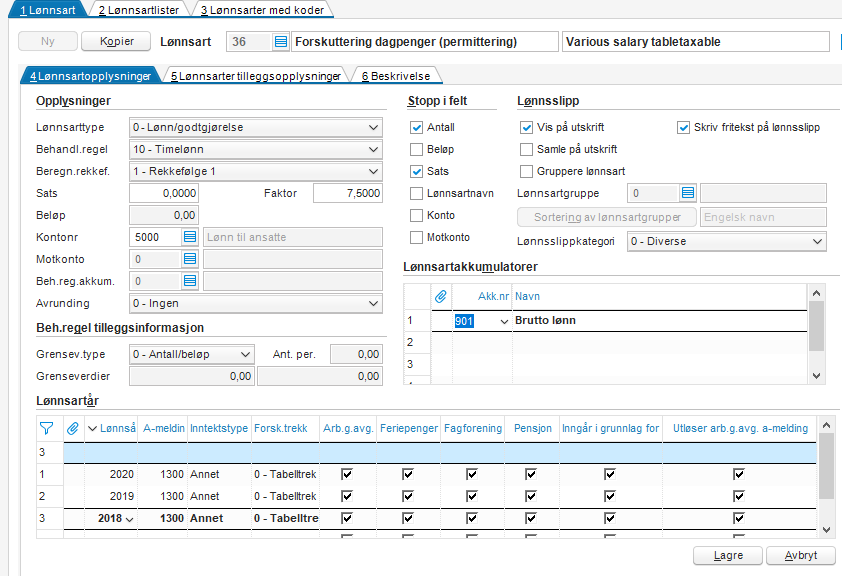The height and width of the screenshot is (576, 842).
Task: Click the Lagre button
Action: tap(728, 555)
